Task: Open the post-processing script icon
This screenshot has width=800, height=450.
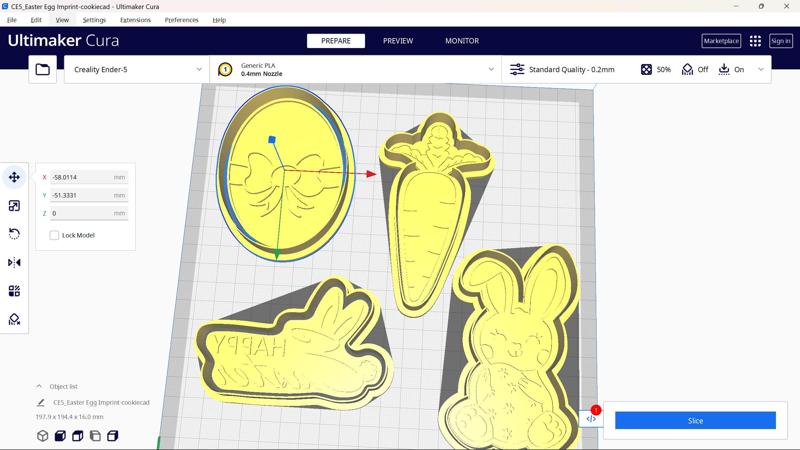Action: tap(591, 418)
